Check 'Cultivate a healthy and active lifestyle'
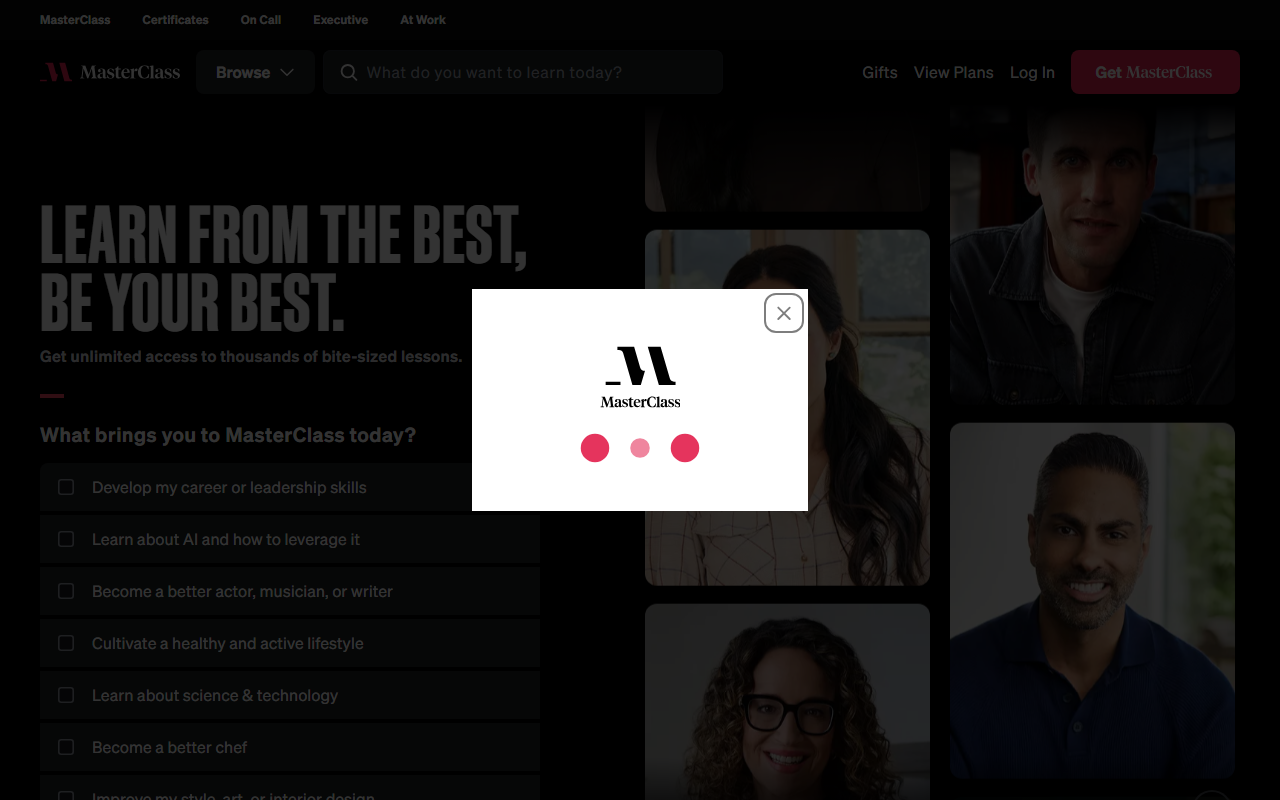The width and height of the screenshot is (1280, 800). tap(66, 643)
